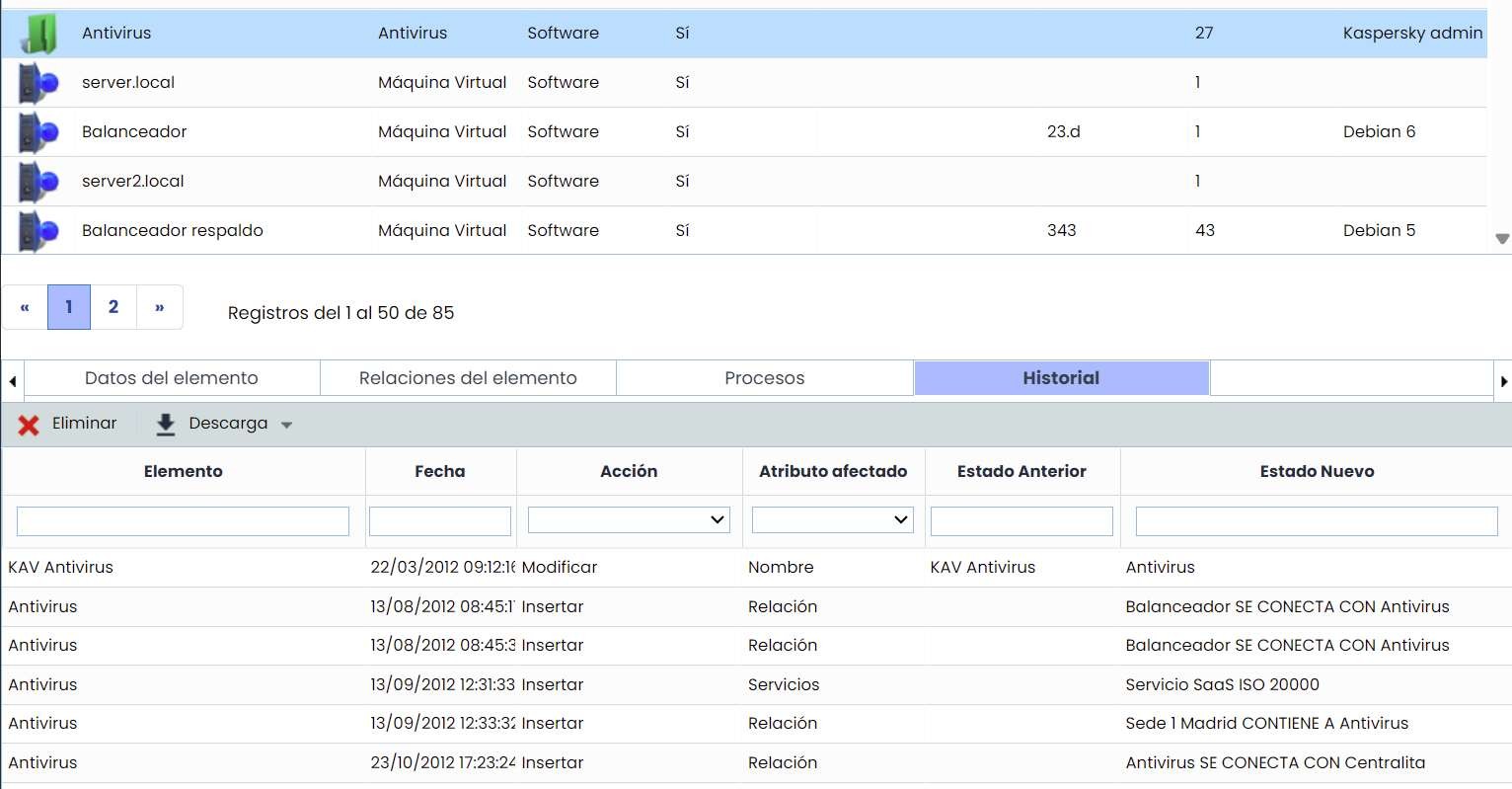Go to page 2 of records

tap(113, 307)
